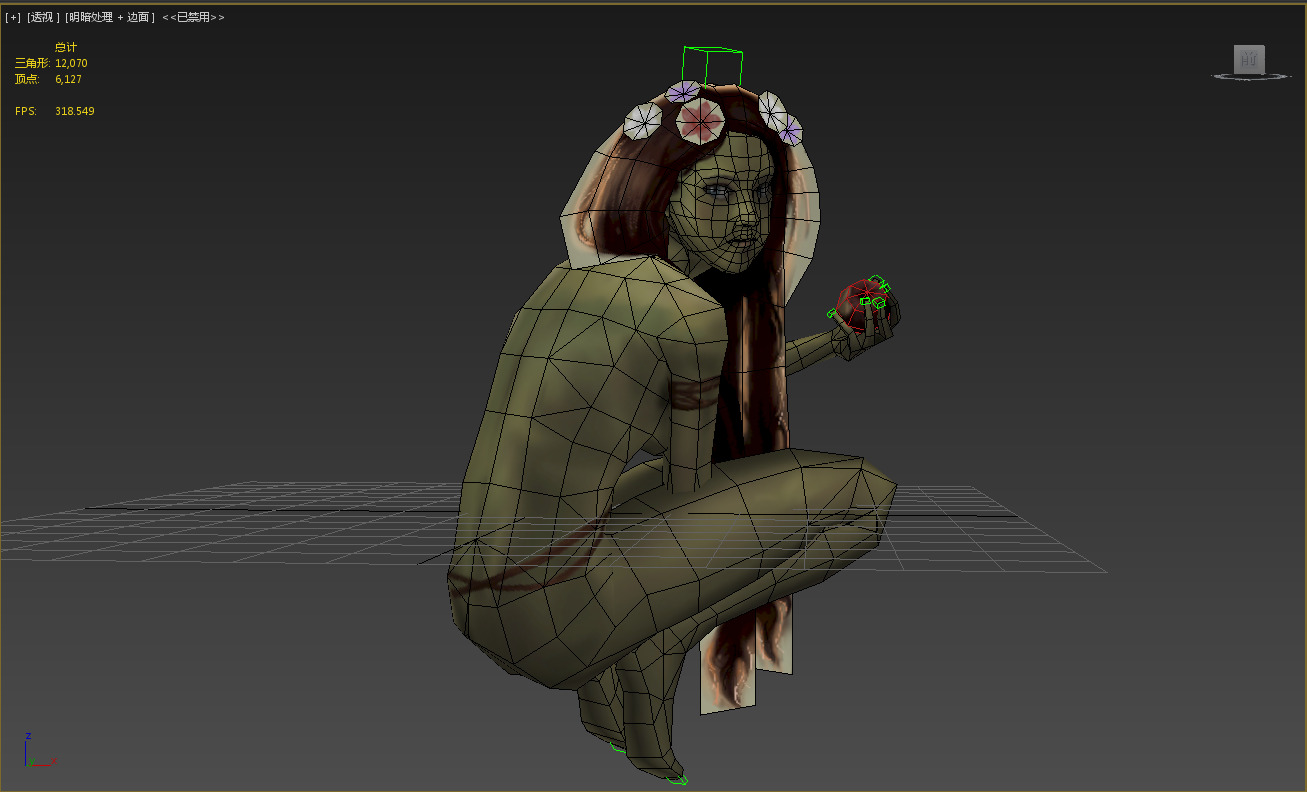Click the XYZ world axis tripod
Viewport: 1307px width, 792px height.
(33, 752)
